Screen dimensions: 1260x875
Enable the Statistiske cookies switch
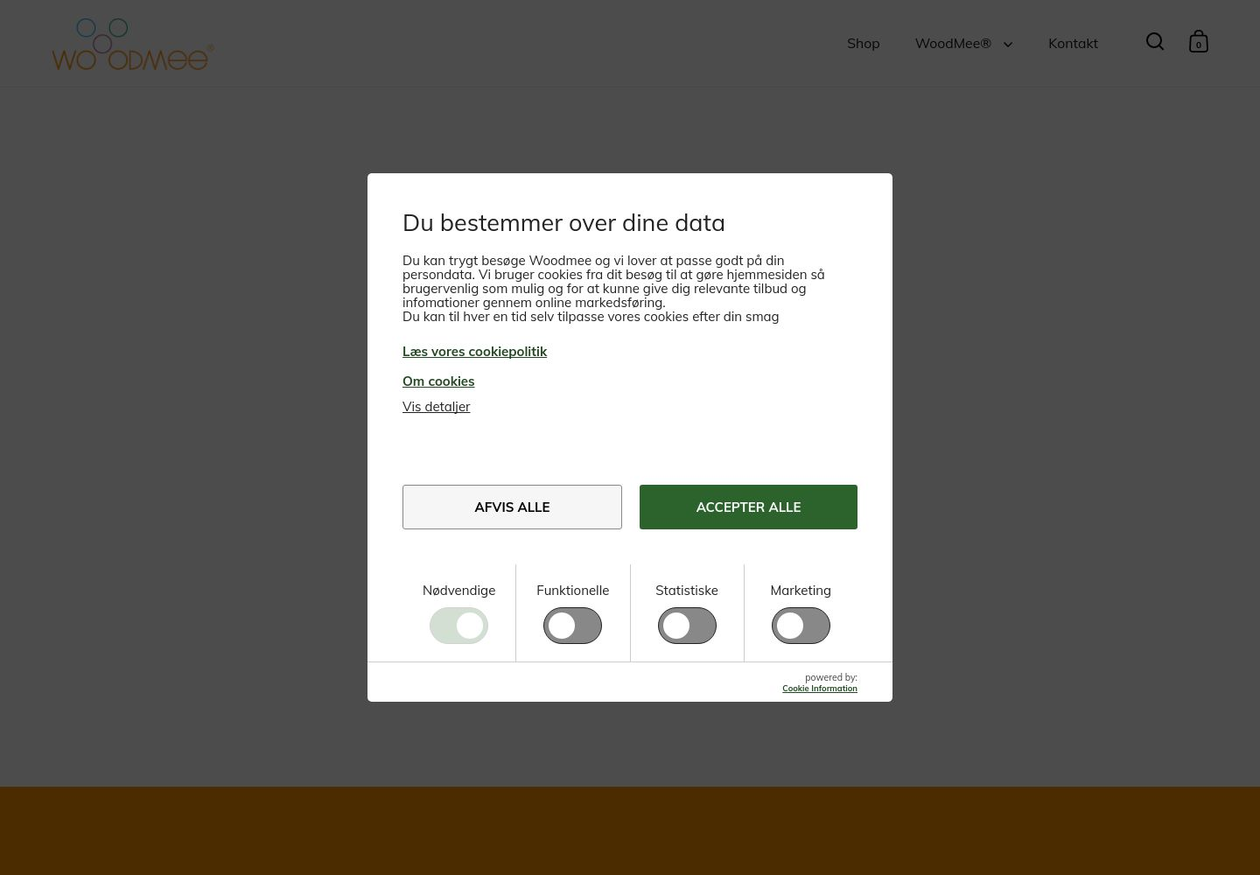[x=687, y=626]
